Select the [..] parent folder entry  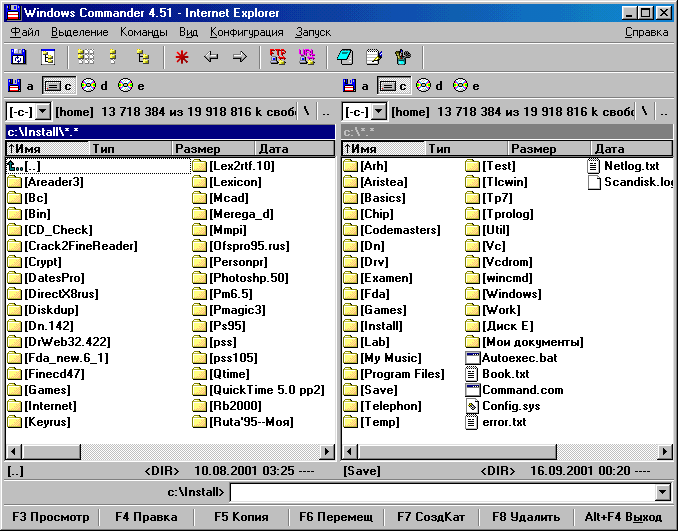pos(98,166)
